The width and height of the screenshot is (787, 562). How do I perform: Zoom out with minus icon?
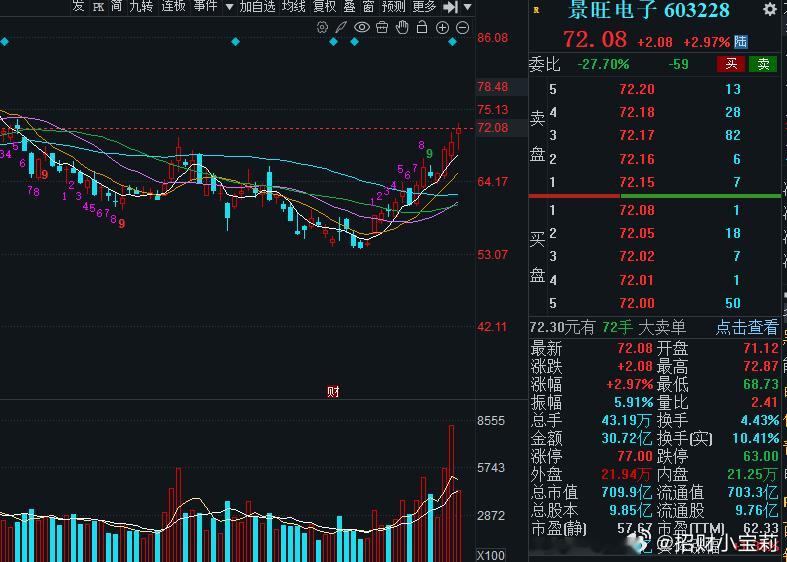coord(463,28)
